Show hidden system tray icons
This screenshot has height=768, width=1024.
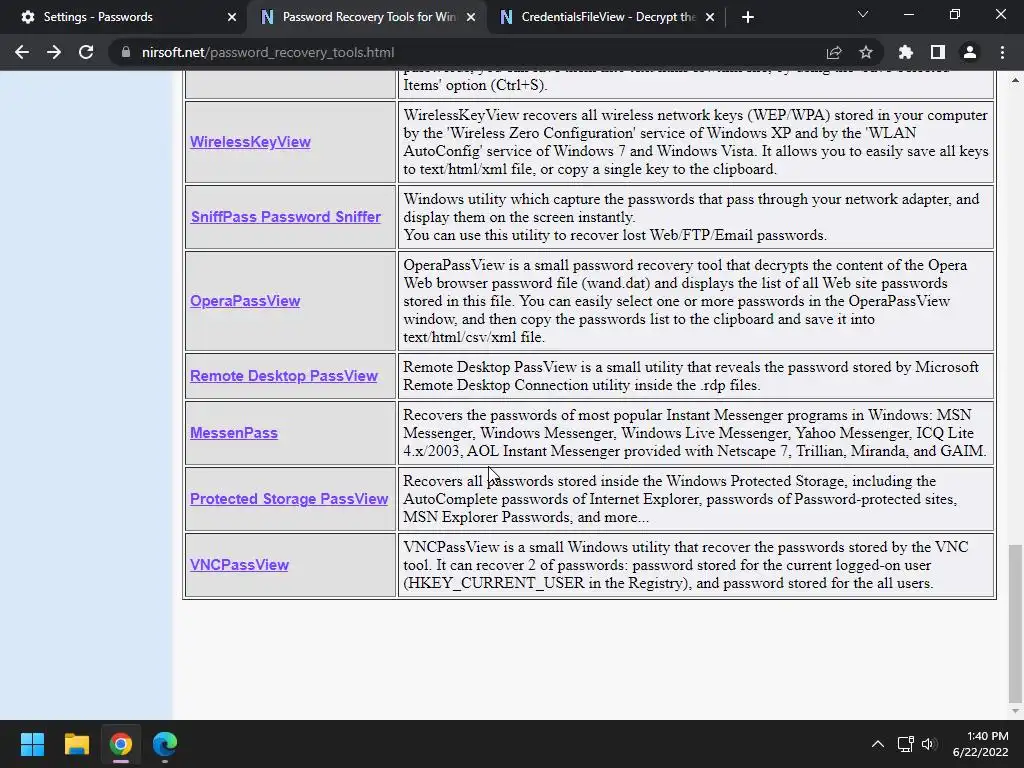[x=878, y=744]
